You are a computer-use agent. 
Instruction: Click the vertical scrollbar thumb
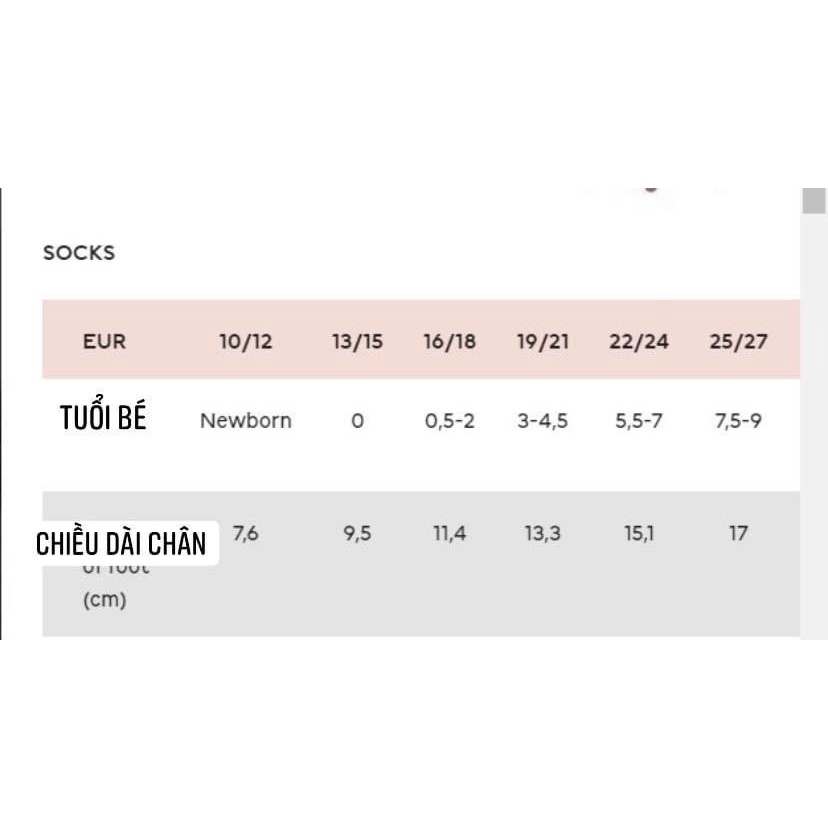pyautogui.click(x=814, y=201)
